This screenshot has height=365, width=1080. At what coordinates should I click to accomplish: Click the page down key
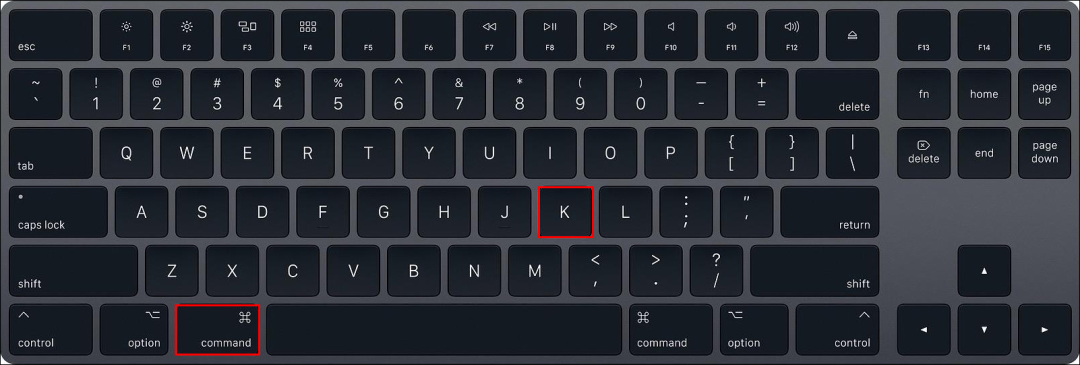(1045, 153)
